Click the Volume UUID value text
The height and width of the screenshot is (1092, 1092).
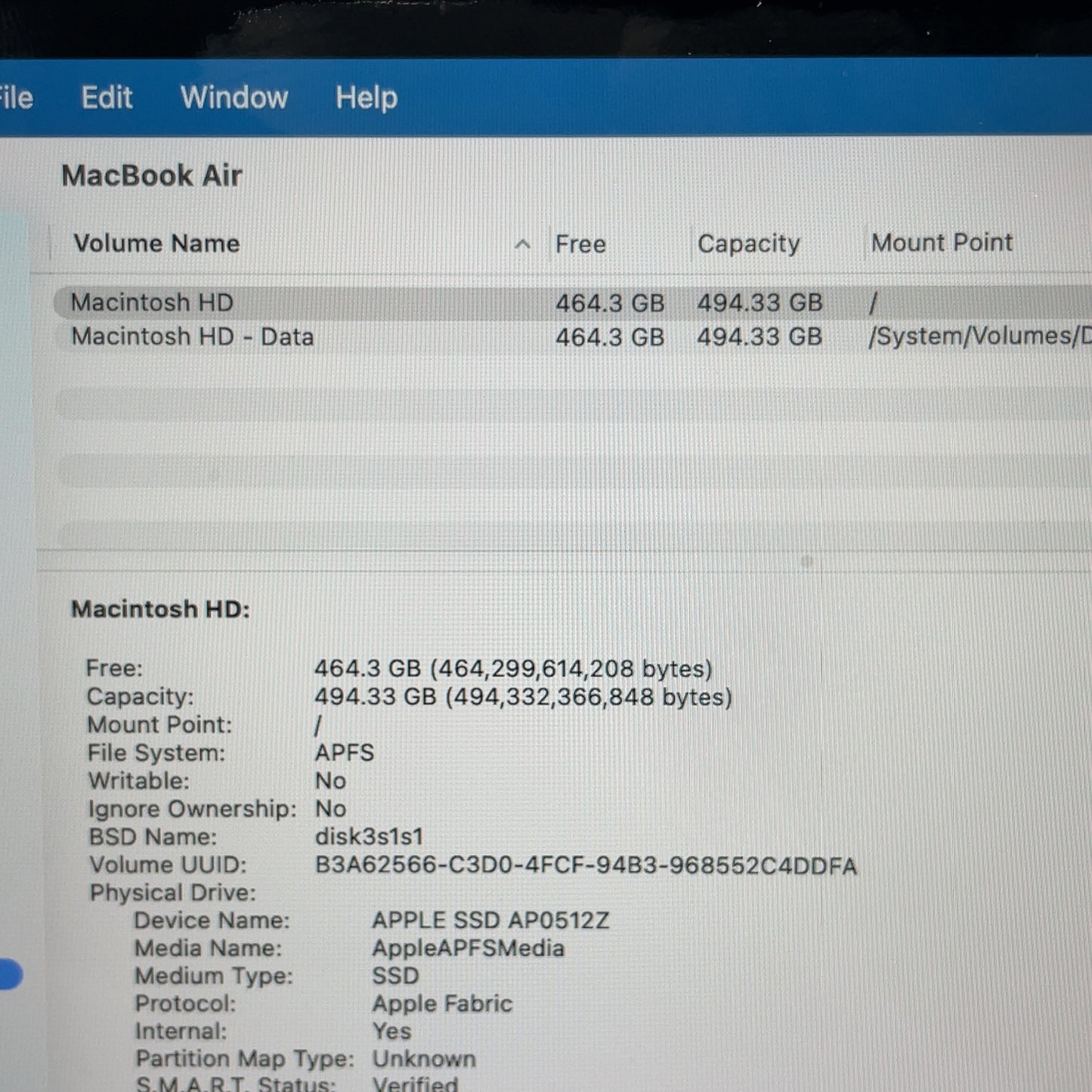[586, 865]
